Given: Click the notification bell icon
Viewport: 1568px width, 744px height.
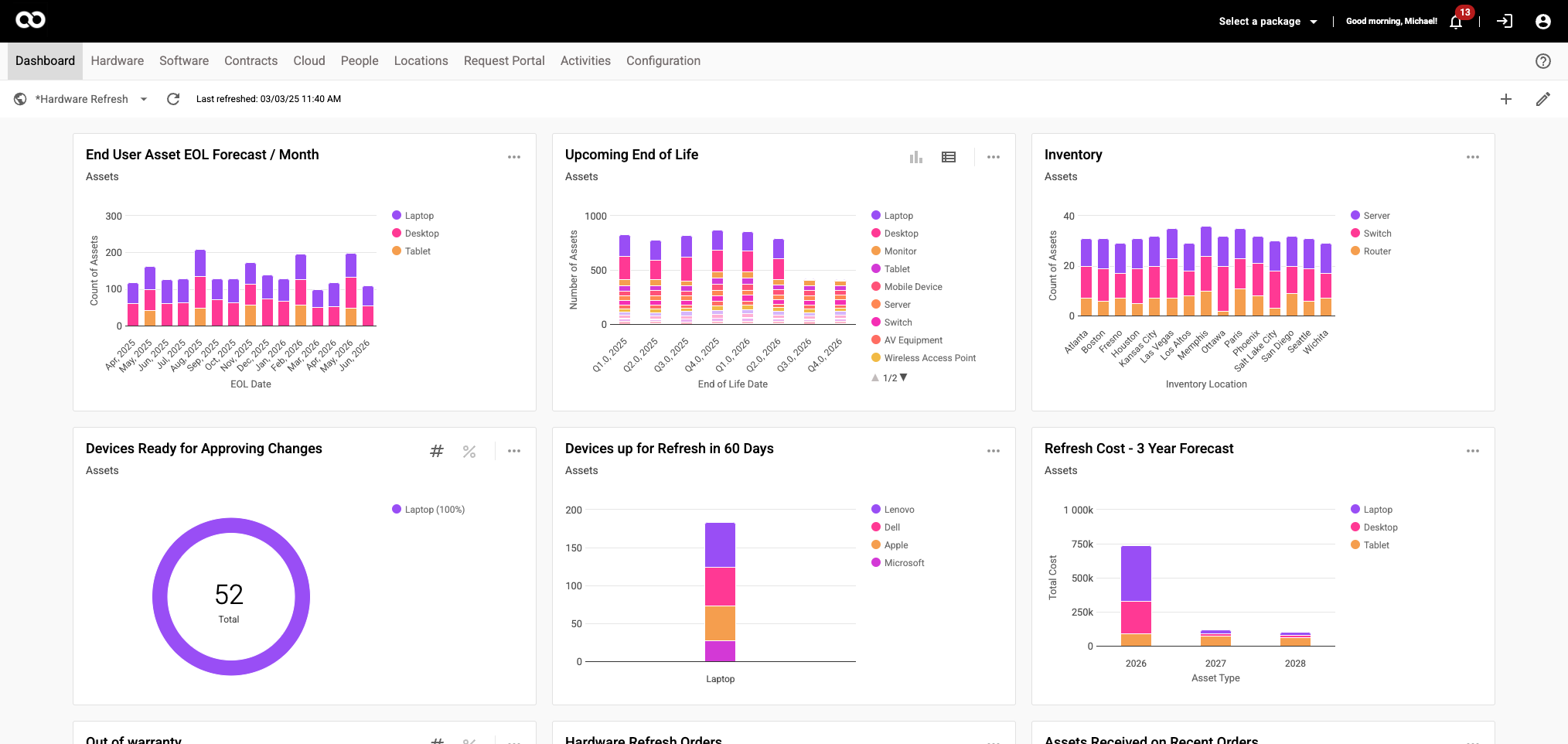Looking at the screenshot, I should pyautogui.click(x=1456, y=22).
